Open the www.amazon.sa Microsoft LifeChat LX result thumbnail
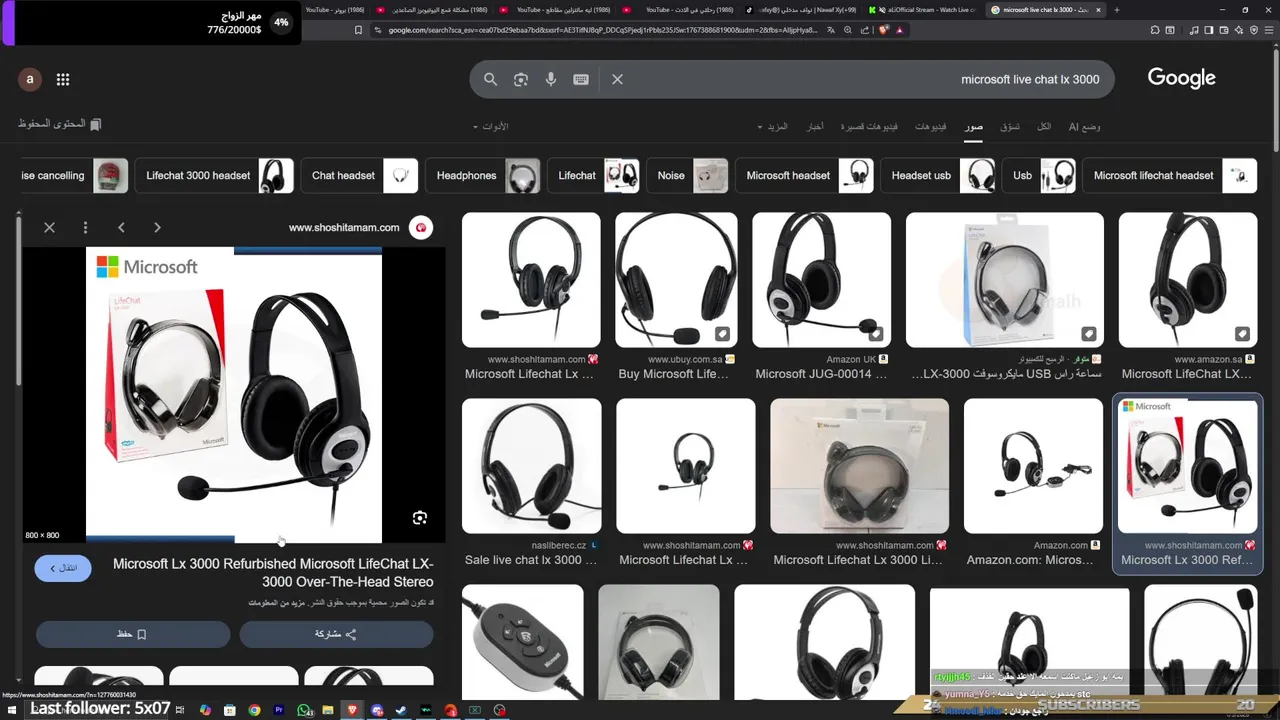Screen dimensions: 1280x720 click(1187, 280)
